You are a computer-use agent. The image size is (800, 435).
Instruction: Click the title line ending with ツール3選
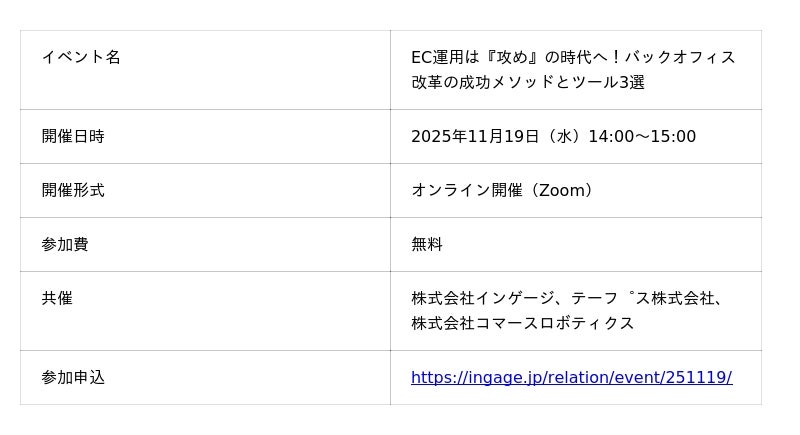coord(528,82)
